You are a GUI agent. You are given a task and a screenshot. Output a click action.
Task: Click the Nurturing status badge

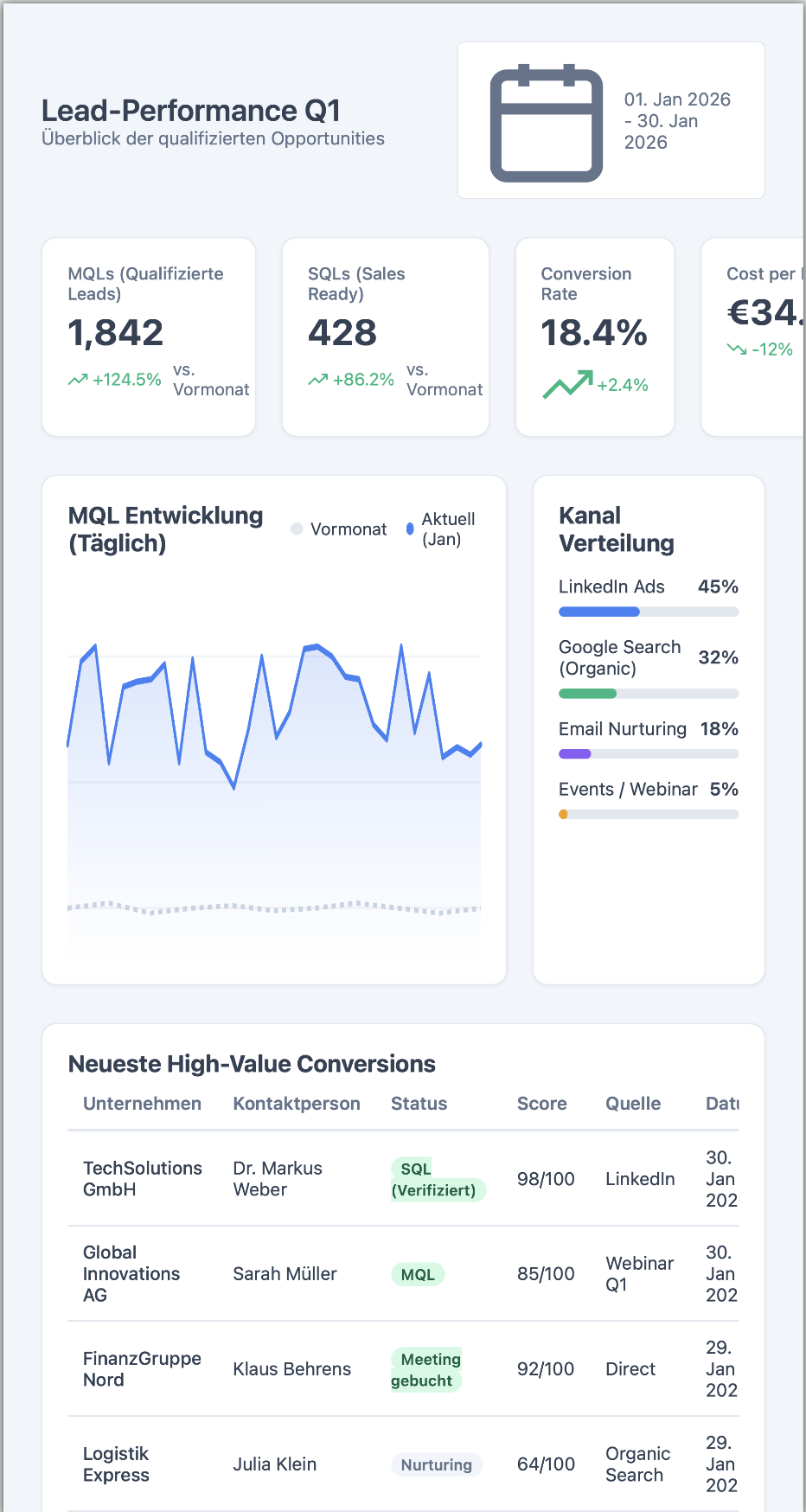coord(436,1464)
